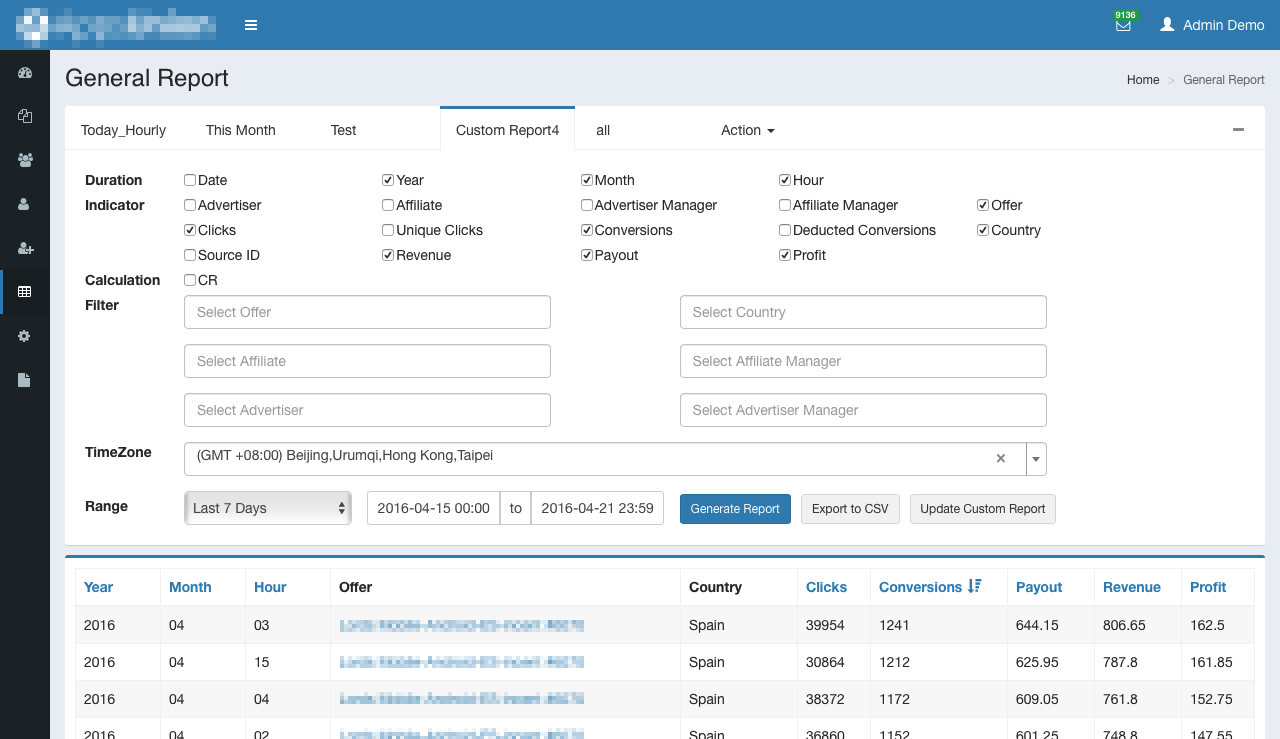Select the This Month tab
Viewport: 1280px width, 739px height.
[240, 130]
